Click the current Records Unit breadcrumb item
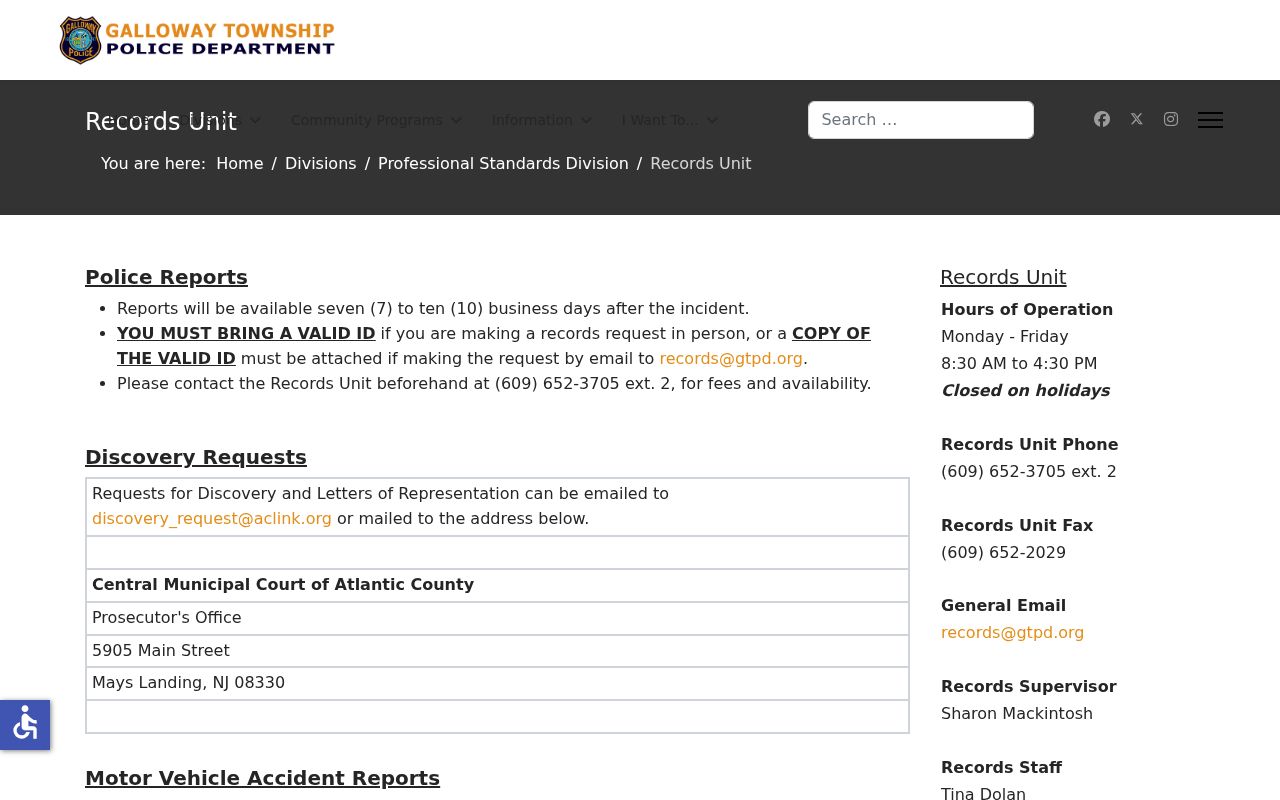This screenshot has height=800, width=1280. click(x=700, y=163)
